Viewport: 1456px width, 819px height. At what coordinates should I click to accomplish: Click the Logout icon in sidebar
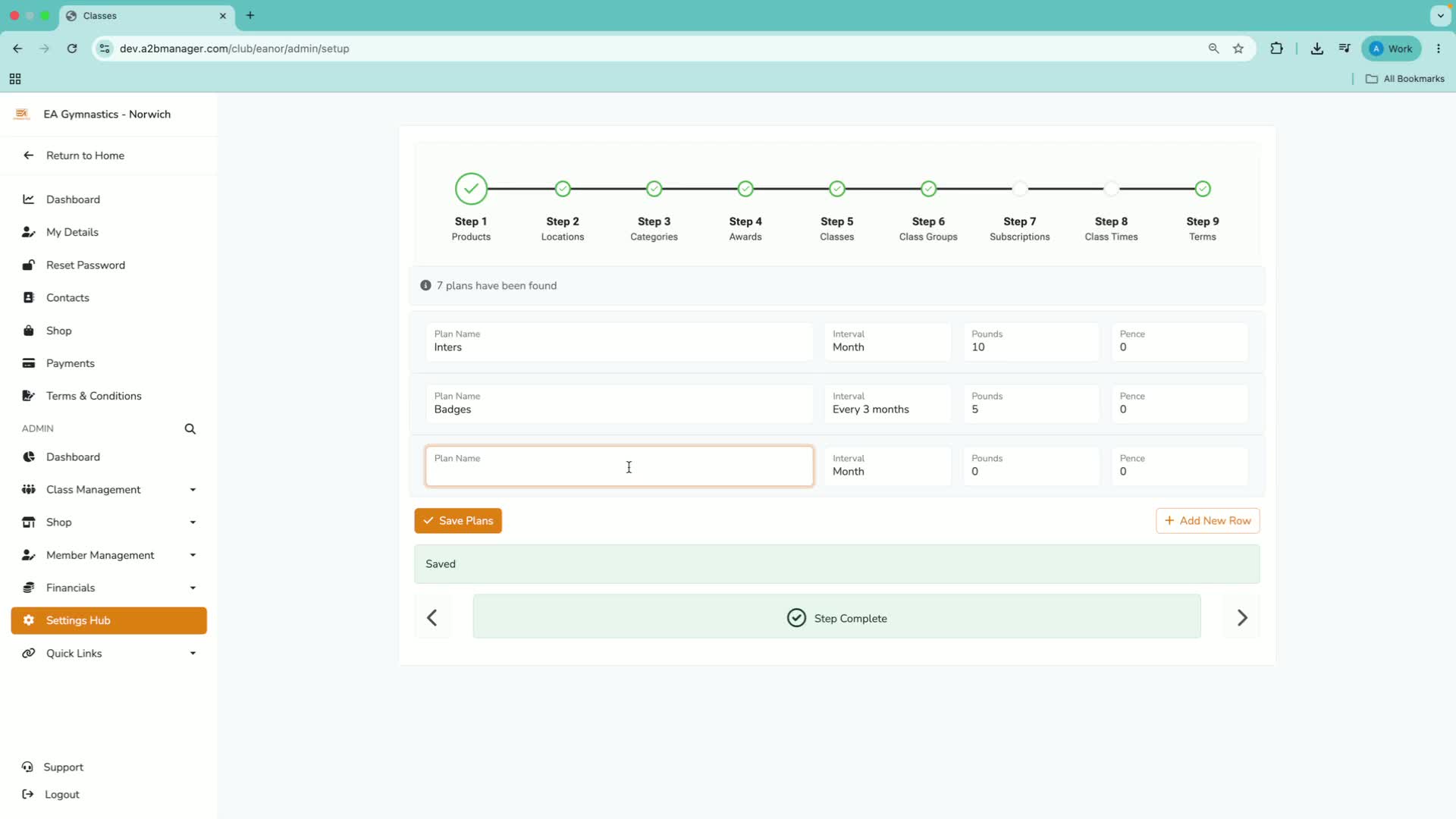point(28,794)
